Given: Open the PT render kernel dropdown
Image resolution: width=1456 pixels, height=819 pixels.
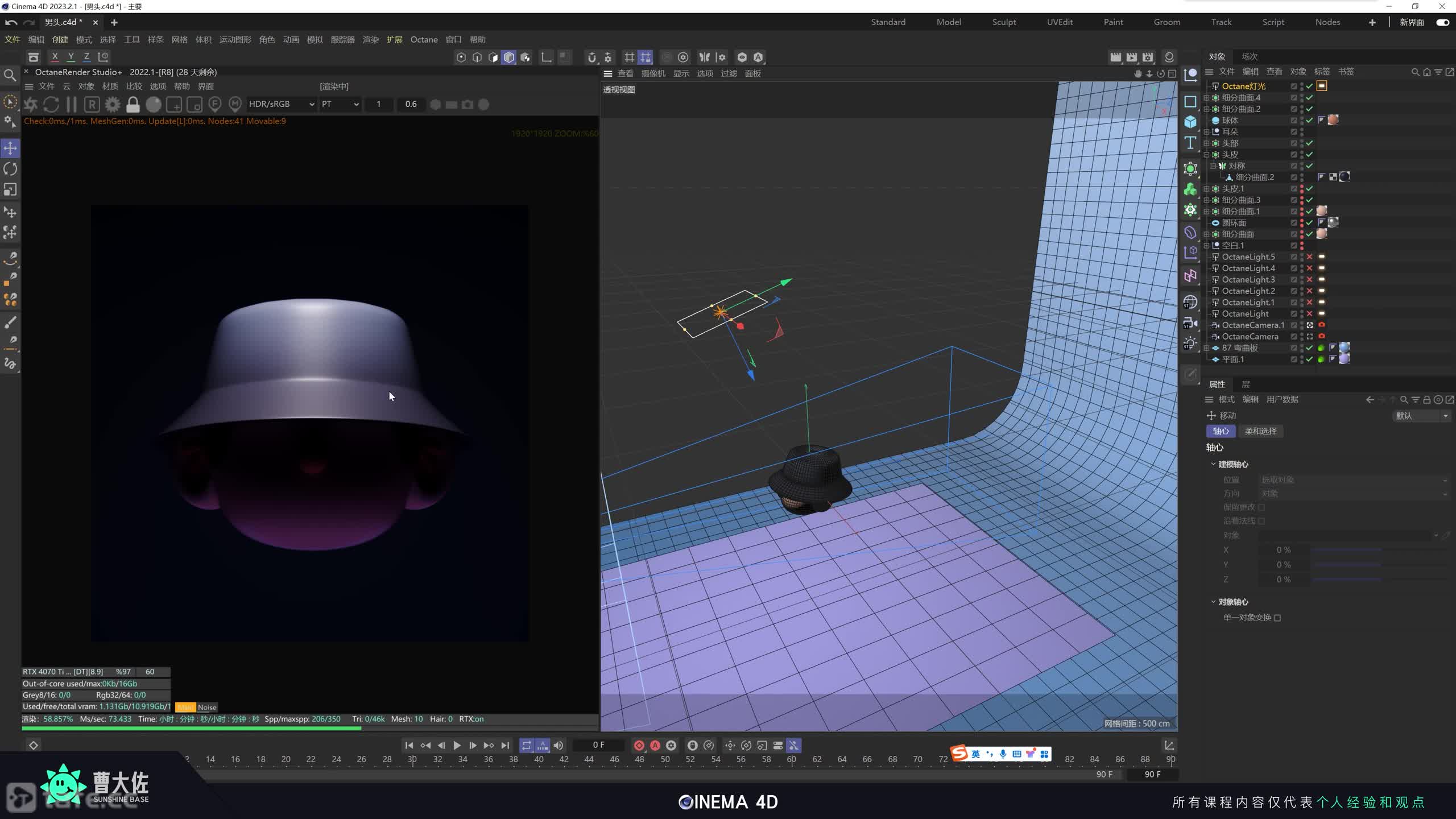Looking at the screenshot, I should [x=340, y=105].
